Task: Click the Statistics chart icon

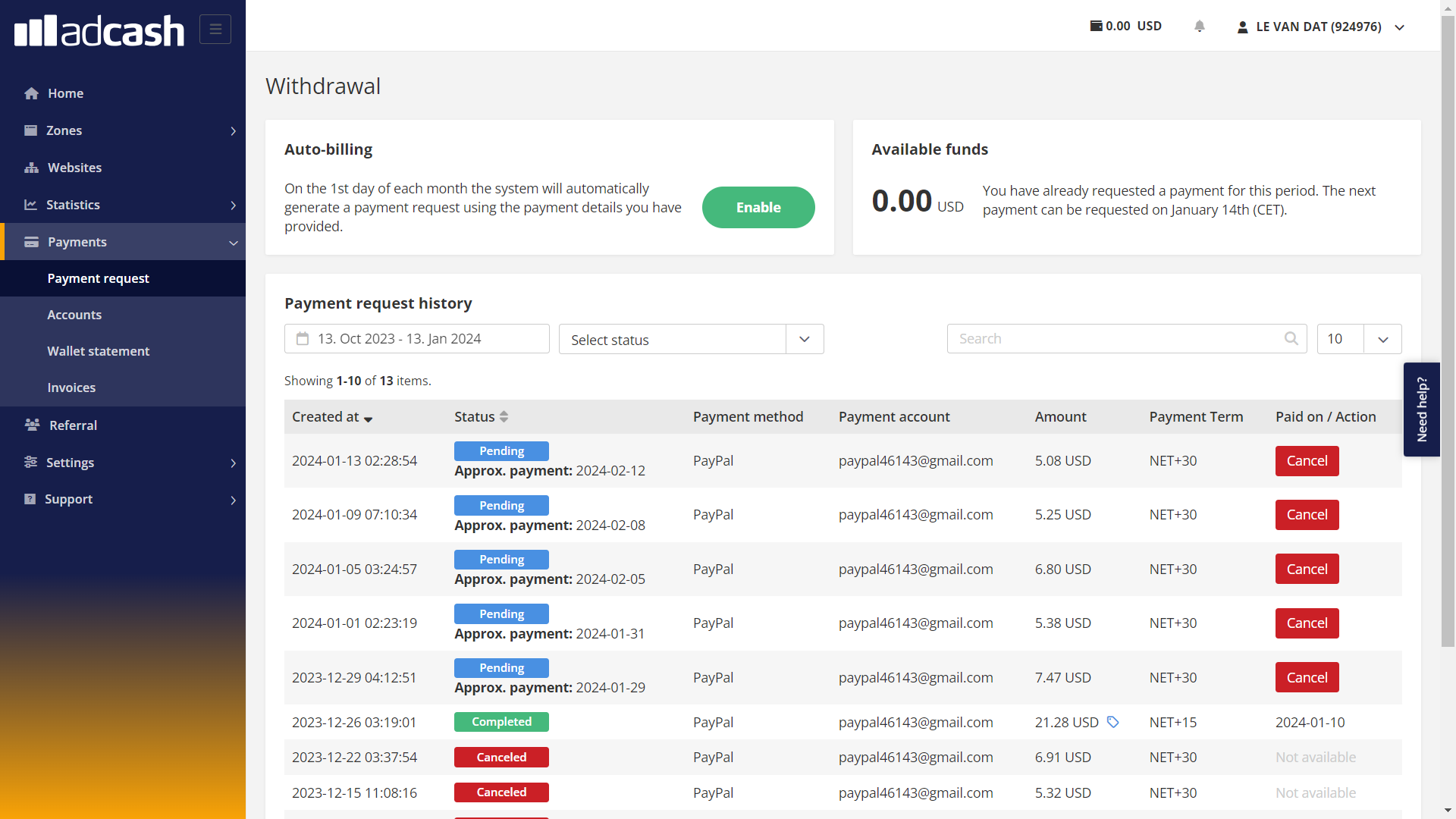Action: (x=30, y=205)
